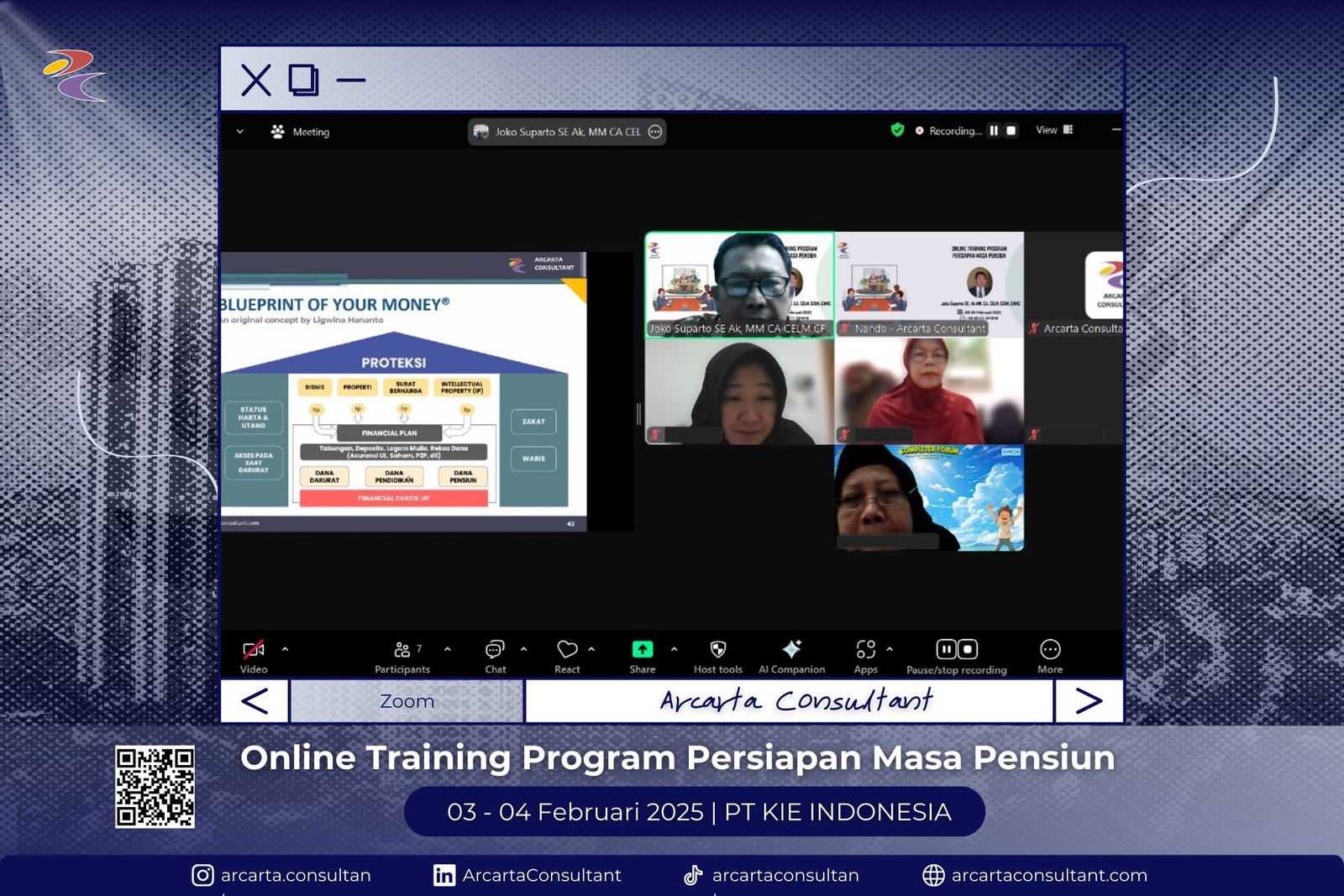Click the green Share screen icon
The width and height of the screenshot is (1344, 896).
641,648
